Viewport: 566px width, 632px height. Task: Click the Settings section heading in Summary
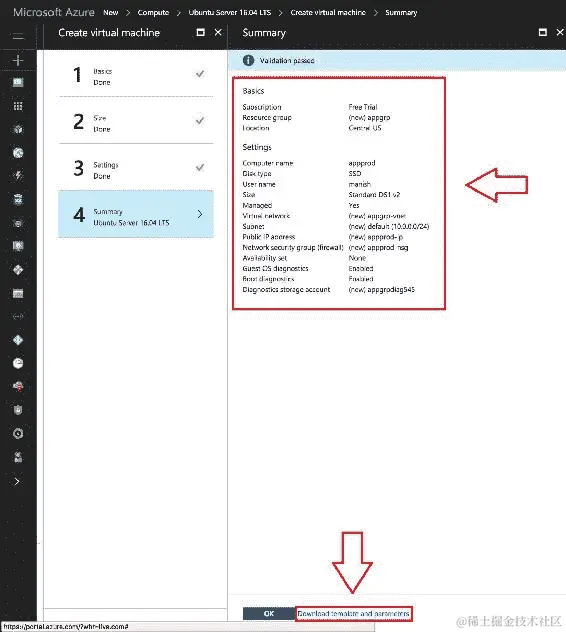coord(257,147)
